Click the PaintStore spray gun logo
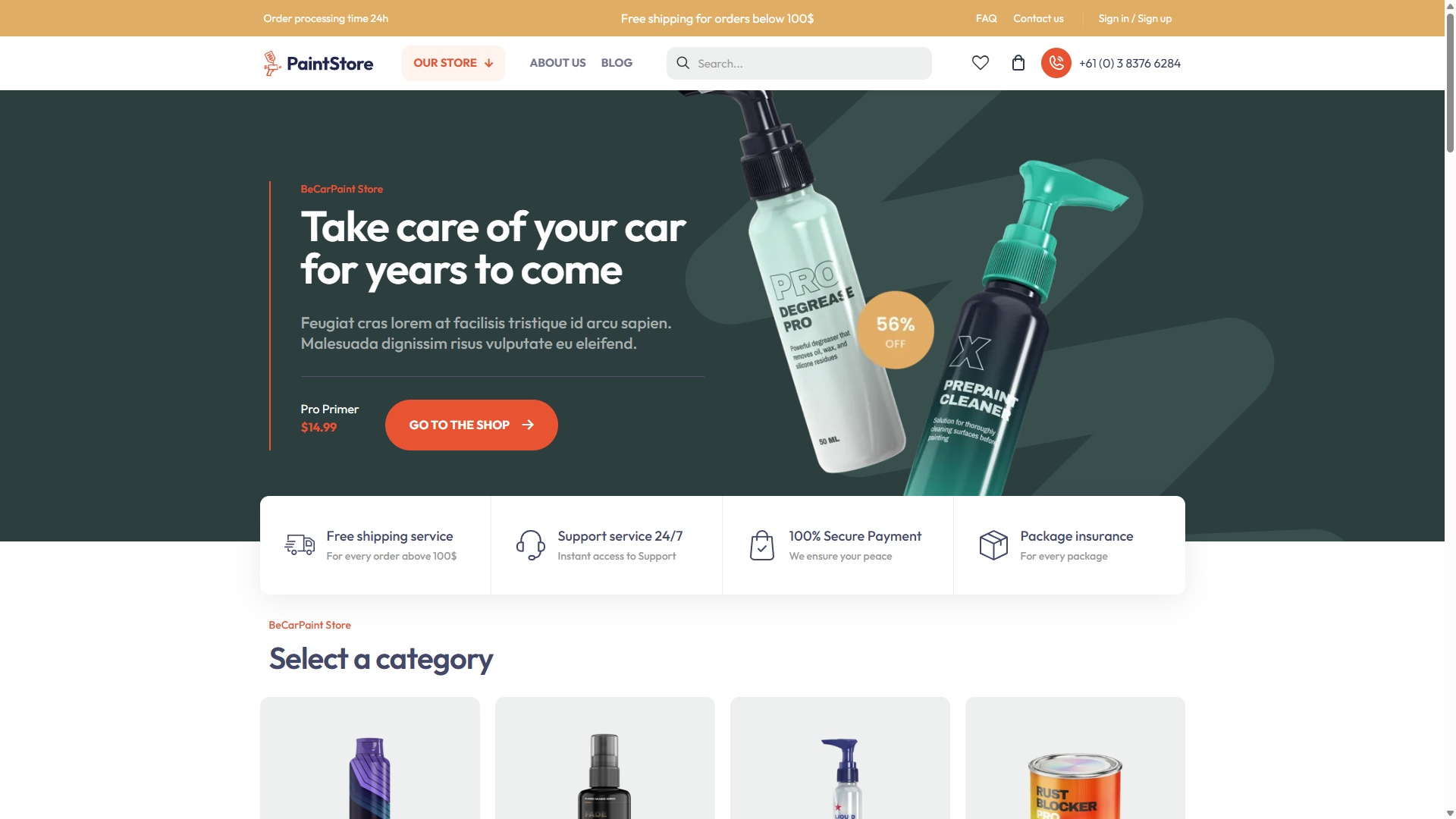This screenshot has width=1456, height=819. click(271, 63)
